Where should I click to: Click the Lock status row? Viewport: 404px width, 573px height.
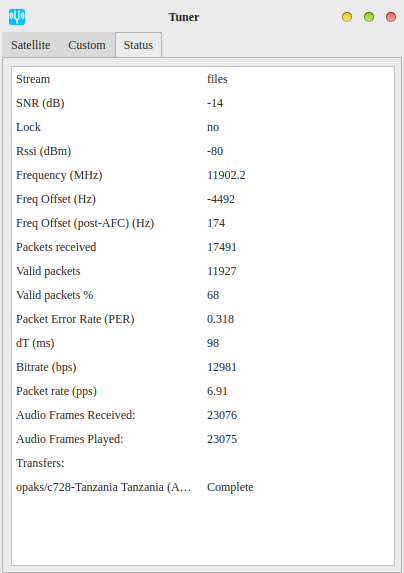[x=203, y=127]
